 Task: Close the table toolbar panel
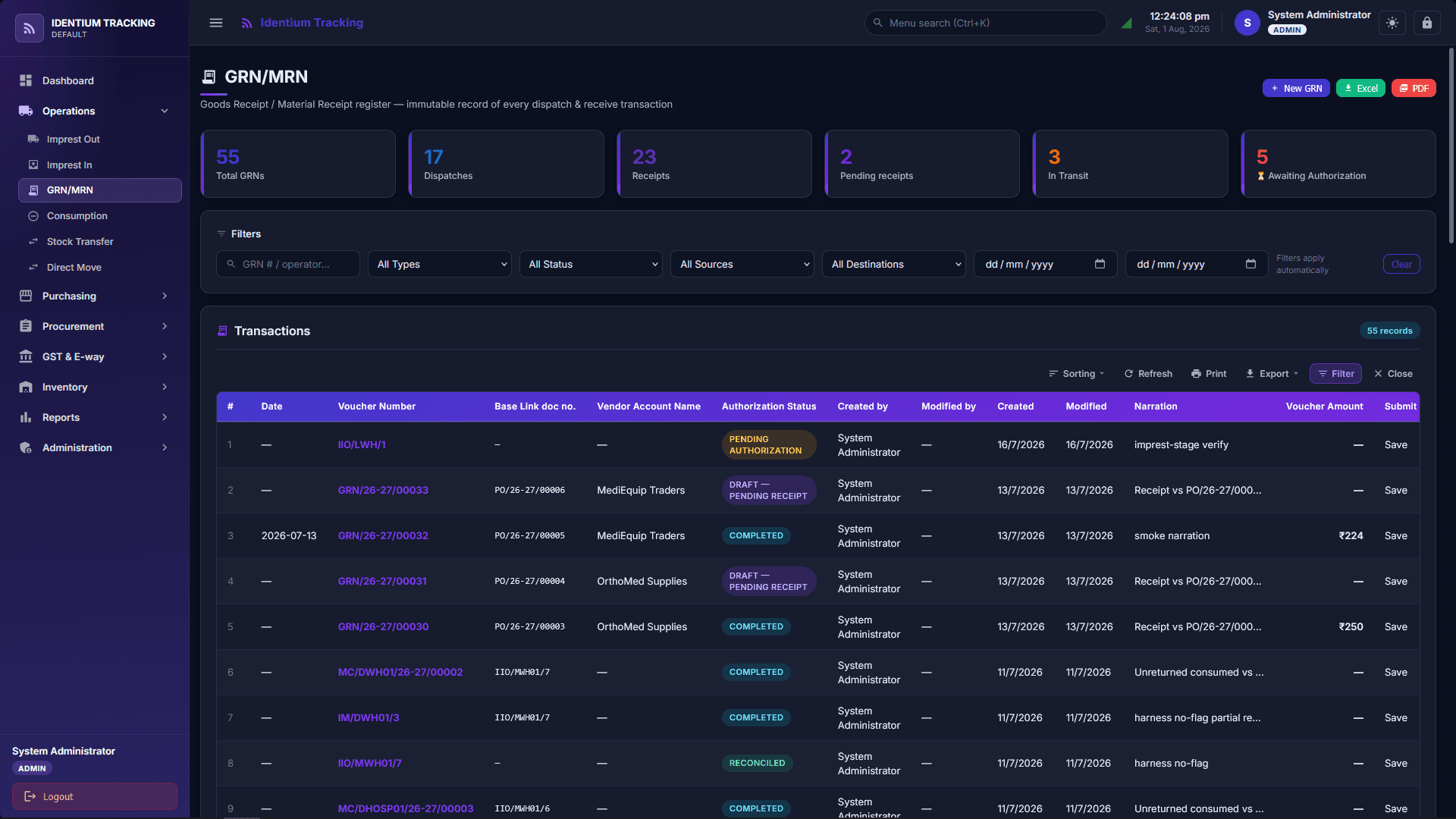[1393, 374]
